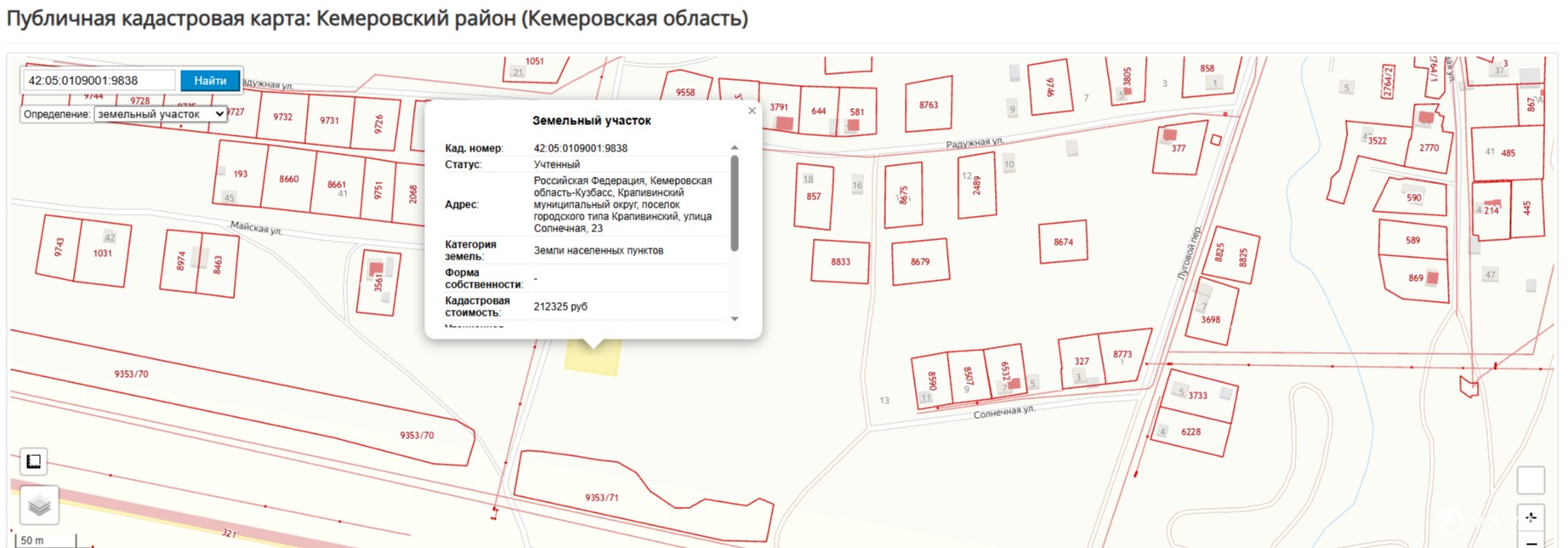The width and height of the screenshot is (1568, 548).
Task: Click parcel 6228 on the map
Action: point(1190,431)
